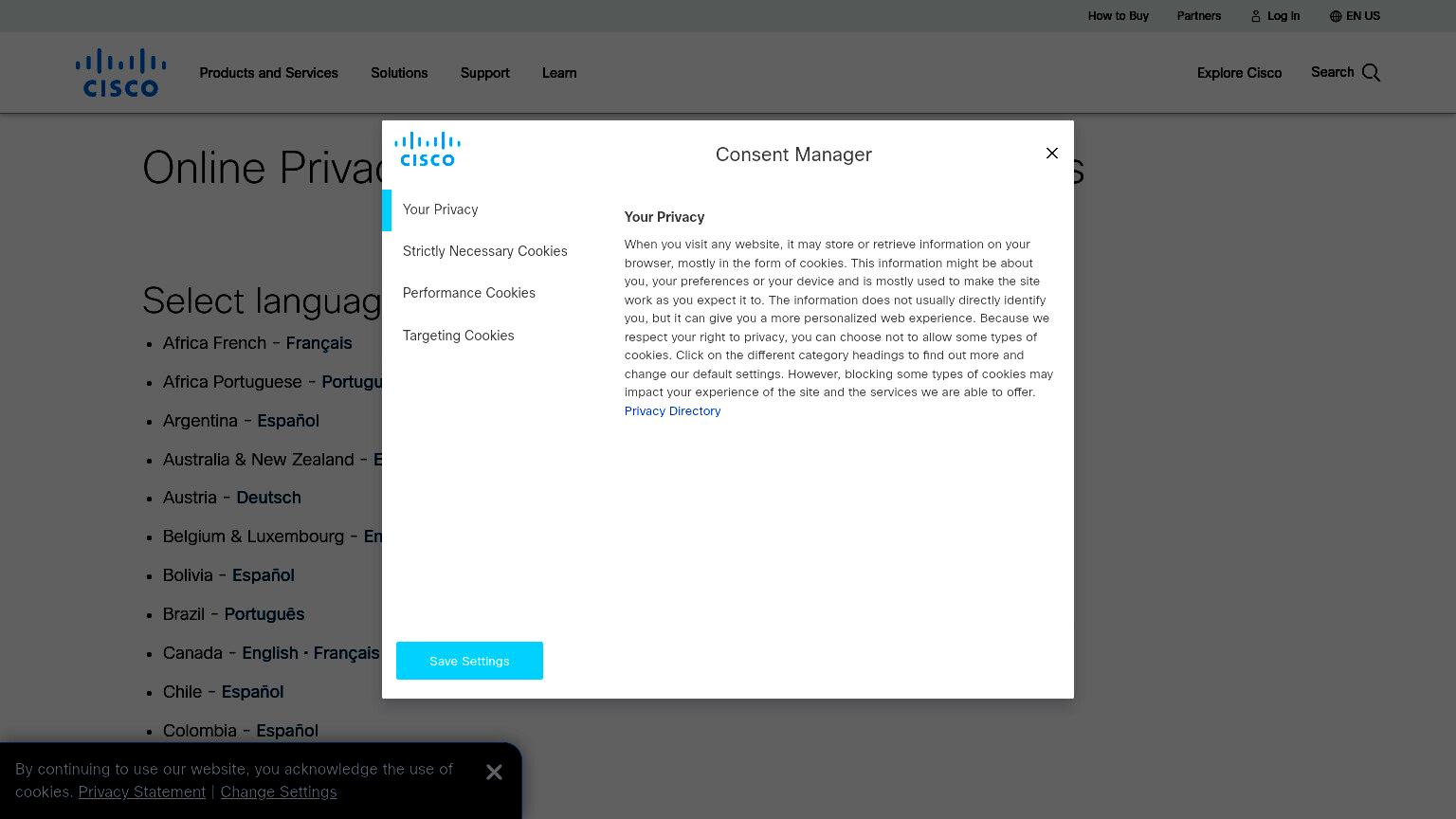The width and height of the screenshot is (1456, 819).
Task: Select Argentina Español link
Action: [288, 421]
